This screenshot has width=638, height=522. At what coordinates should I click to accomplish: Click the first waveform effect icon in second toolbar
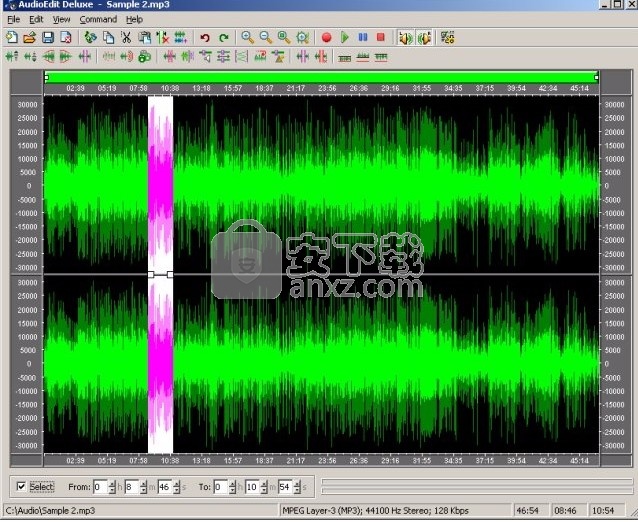pyautogui.click(x=12, y=57)
